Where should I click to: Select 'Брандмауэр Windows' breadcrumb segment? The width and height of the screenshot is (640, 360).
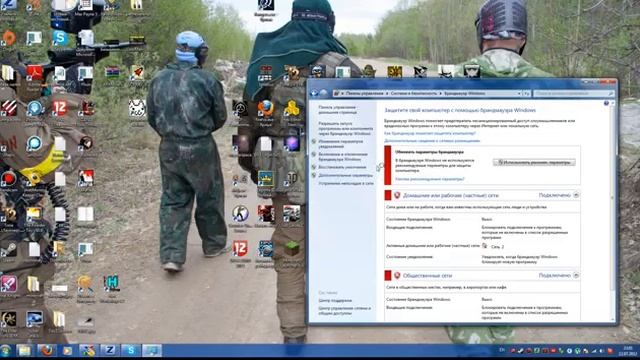tap(464, 93)
